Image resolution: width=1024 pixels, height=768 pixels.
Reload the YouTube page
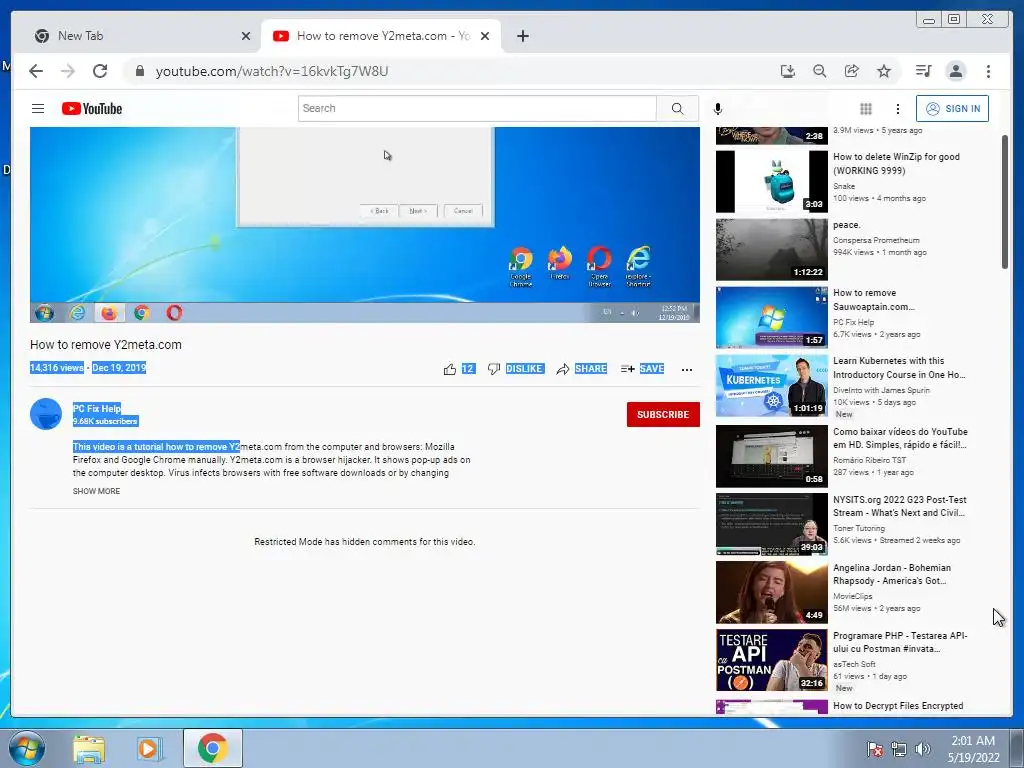click(100, 71)
